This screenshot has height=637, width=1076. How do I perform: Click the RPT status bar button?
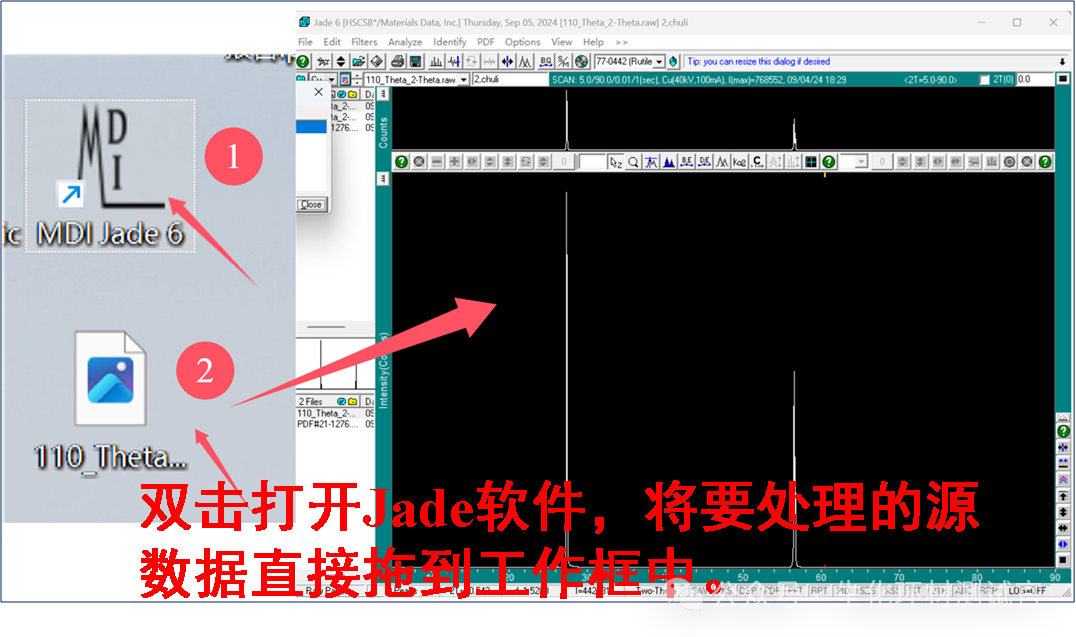point(819,590)
